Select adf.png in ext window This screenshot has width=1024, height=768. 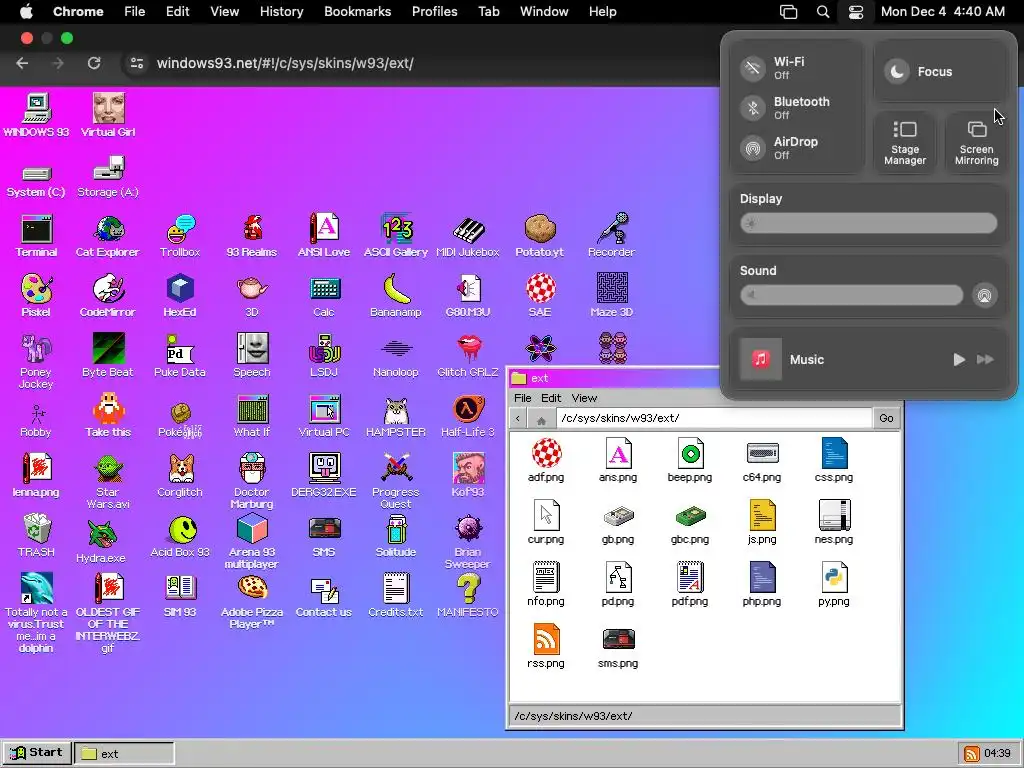tap(546, 461)
